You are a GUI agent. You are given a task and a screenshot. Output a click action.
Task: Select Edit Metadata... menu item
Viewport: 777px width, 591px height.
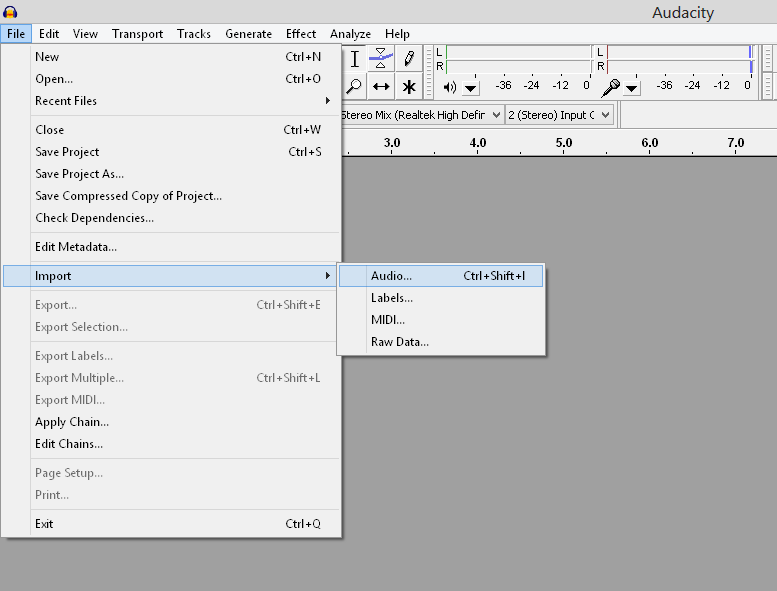pyautogui.click(x=171, y=247)
